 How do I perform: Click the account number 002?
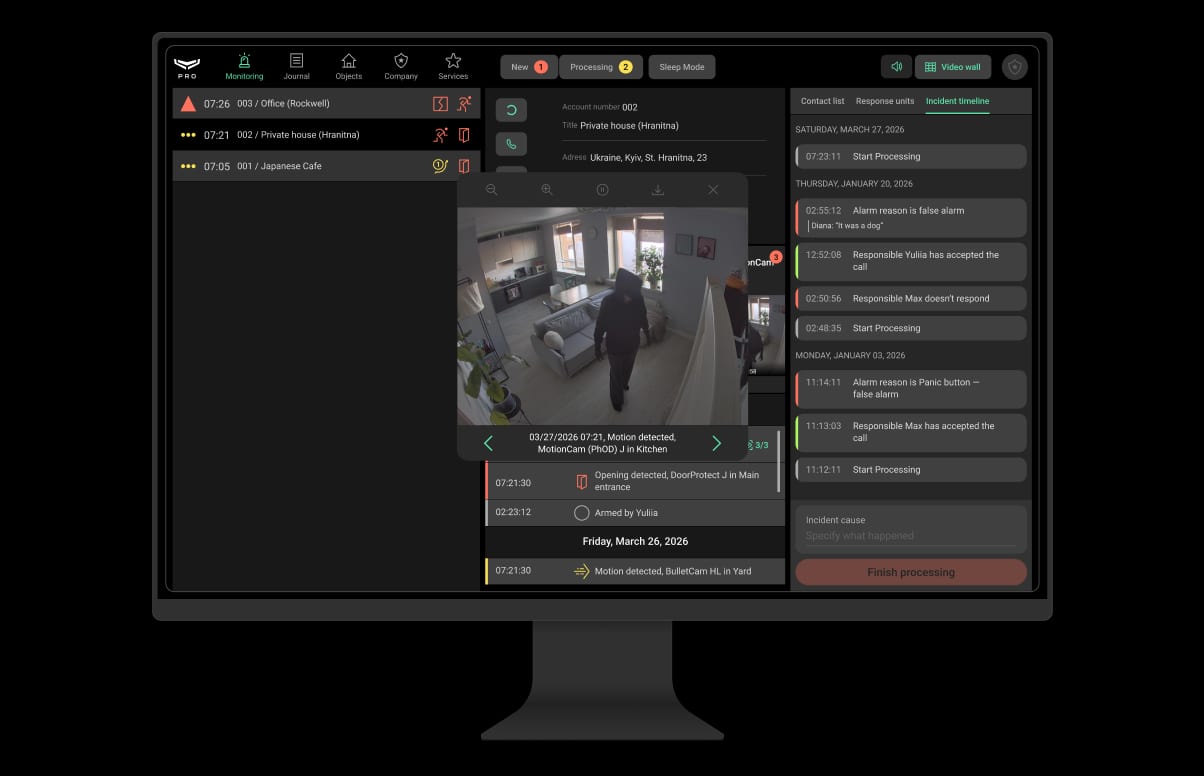click(629, 107)
